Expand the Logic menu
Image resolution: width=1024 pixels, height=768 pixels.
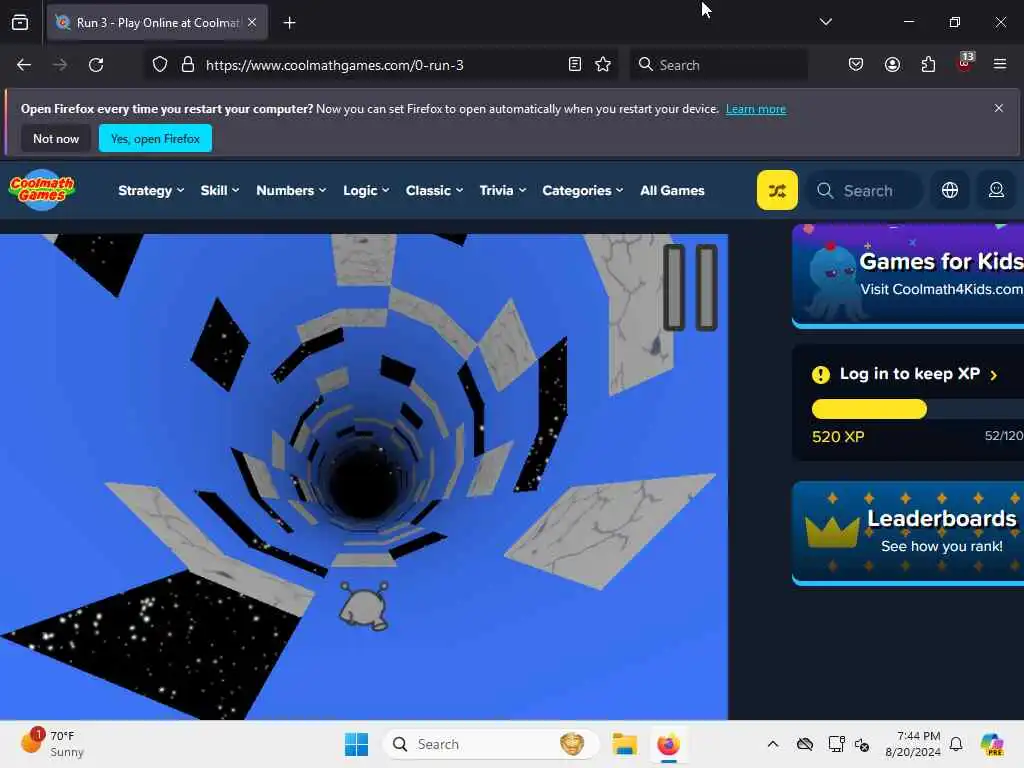point(366,190)
